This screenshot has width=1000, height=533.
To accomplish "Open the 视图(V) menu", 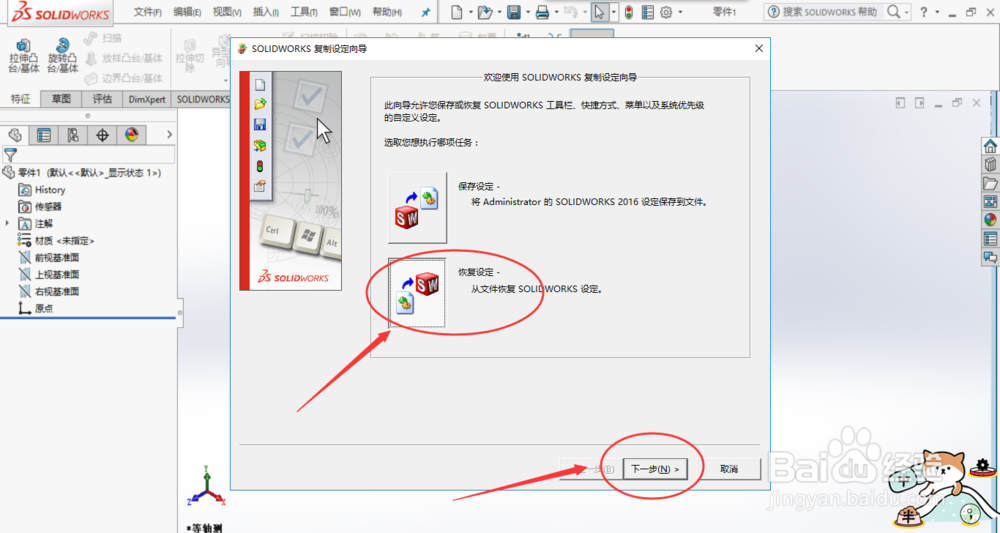I will click(227, 12).
